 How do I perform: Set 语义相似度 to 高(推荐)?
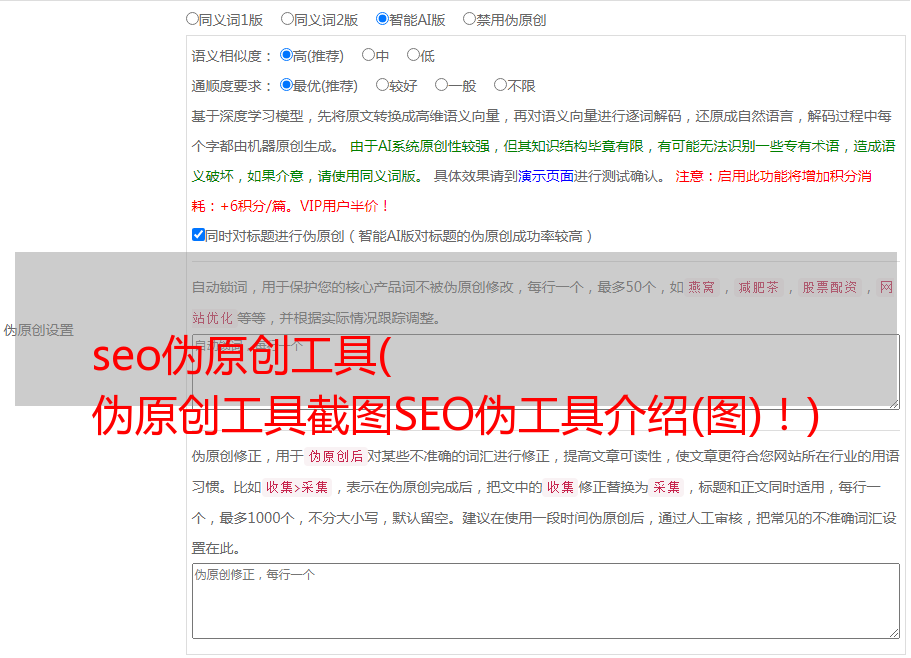286,55
